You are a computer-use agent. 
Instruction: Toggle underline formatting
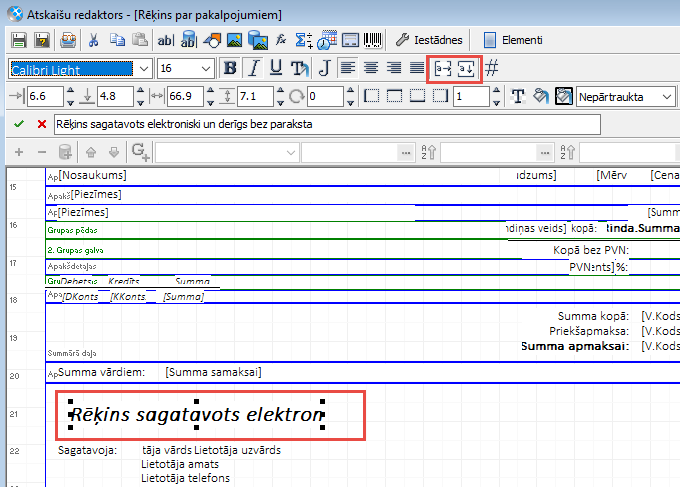tap(276, 68)
